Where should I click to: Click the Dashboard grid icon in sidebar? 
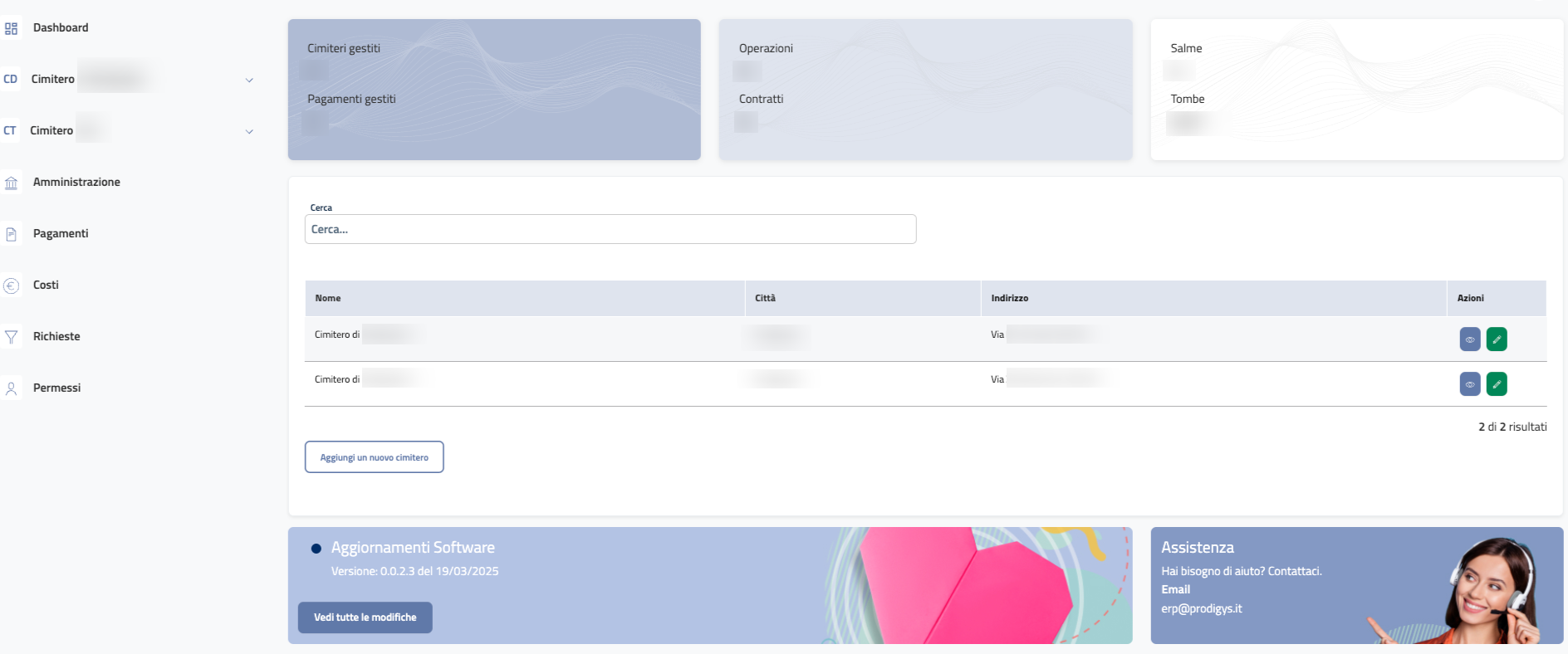[x=11, y=29]
